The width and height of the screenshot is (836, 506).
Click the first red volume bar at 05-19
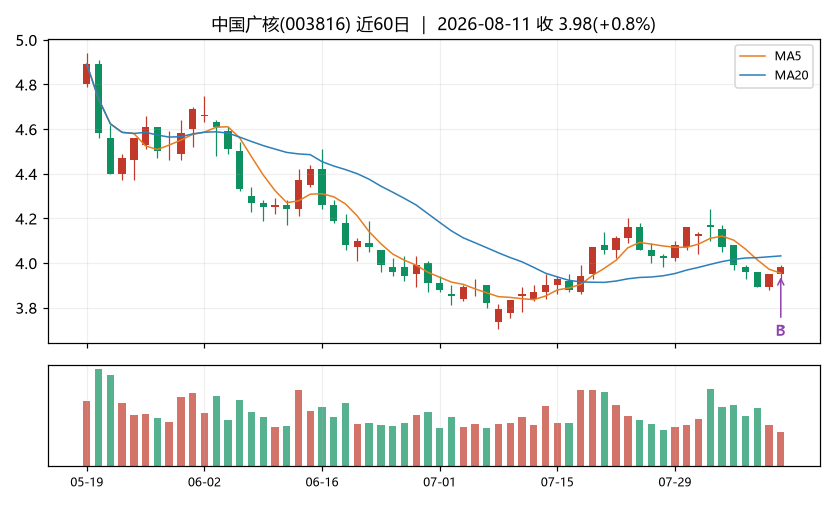point(86,433)
